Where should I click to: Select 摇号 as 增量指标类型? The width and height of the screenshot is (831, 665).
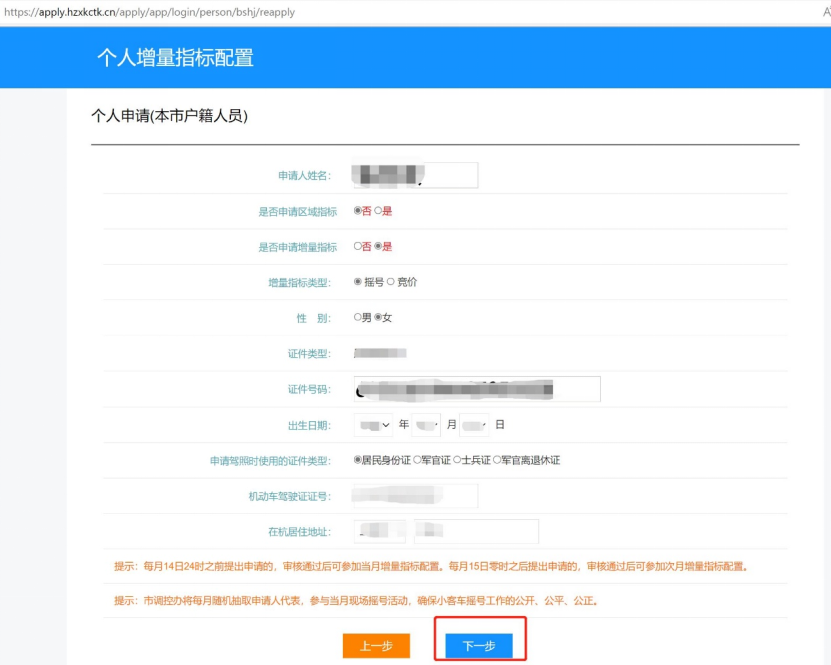click(x=358, y=282)
